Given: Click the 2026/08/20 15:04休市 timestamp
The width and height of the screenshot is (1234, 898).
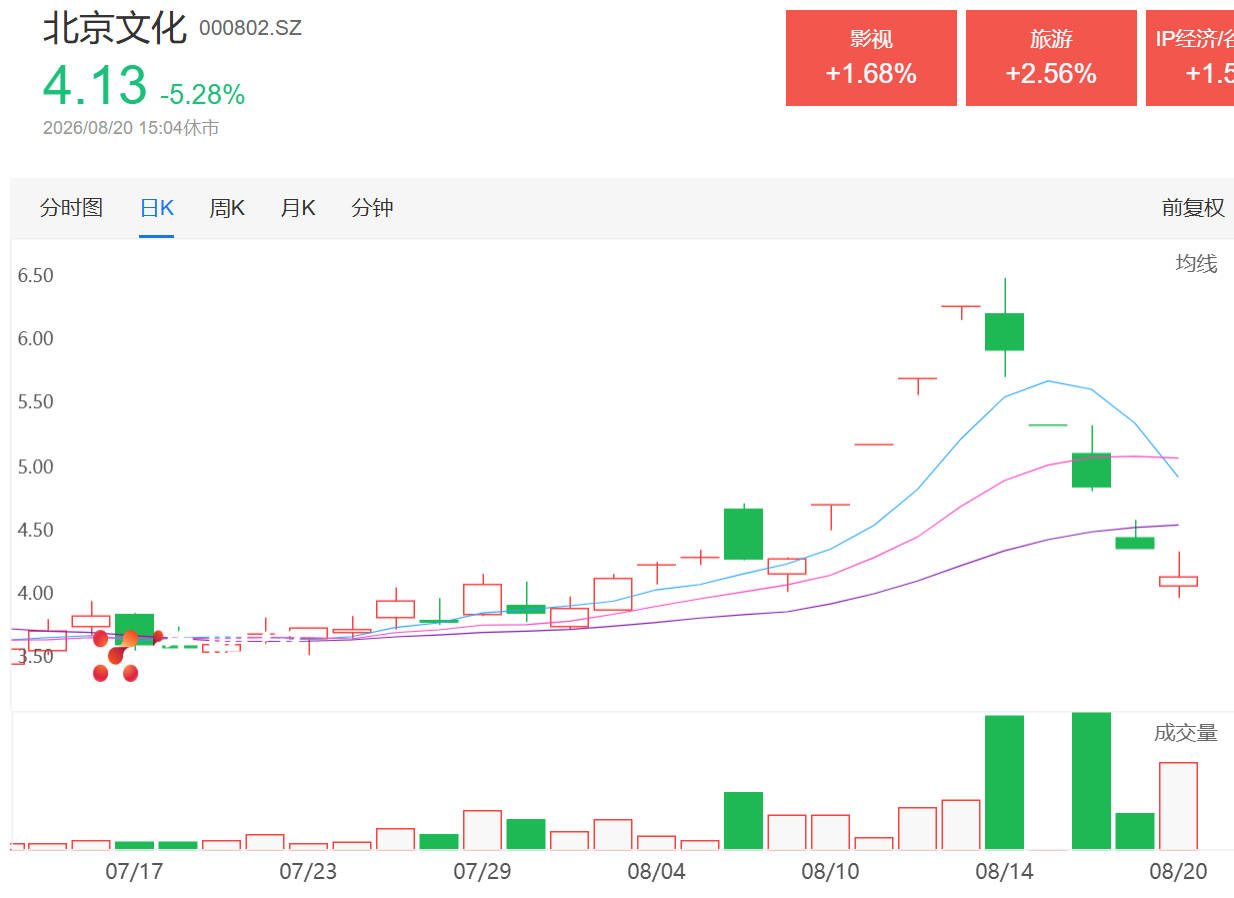Looking at the screenshot, I should pyautogui.click(x=131, y=128).
